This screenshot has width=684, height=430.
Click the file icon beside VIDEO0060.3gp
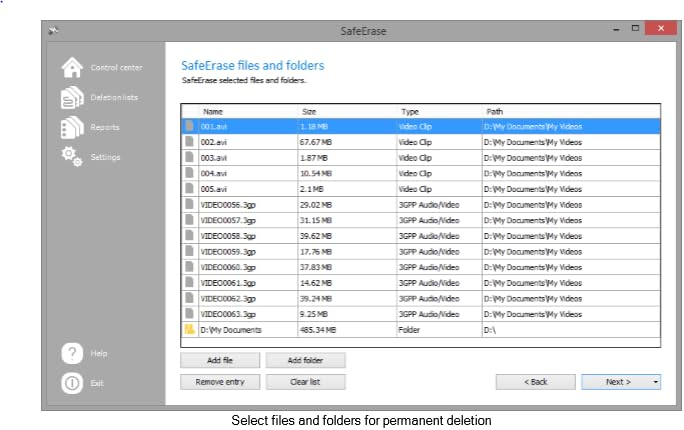(x=189, y=267)
